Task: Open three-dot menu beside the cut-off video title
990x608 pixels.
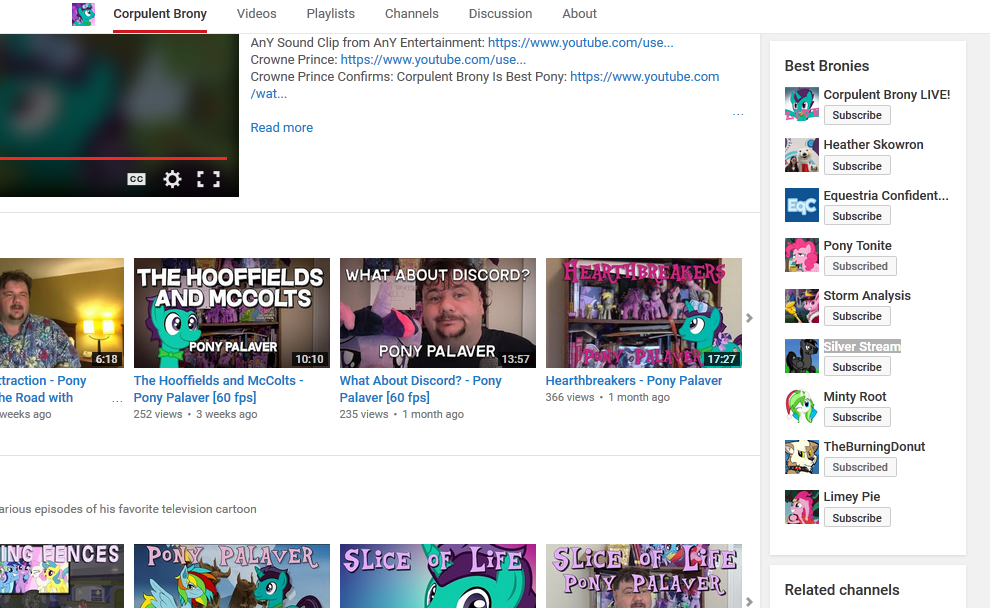Action: pos(117,400)
